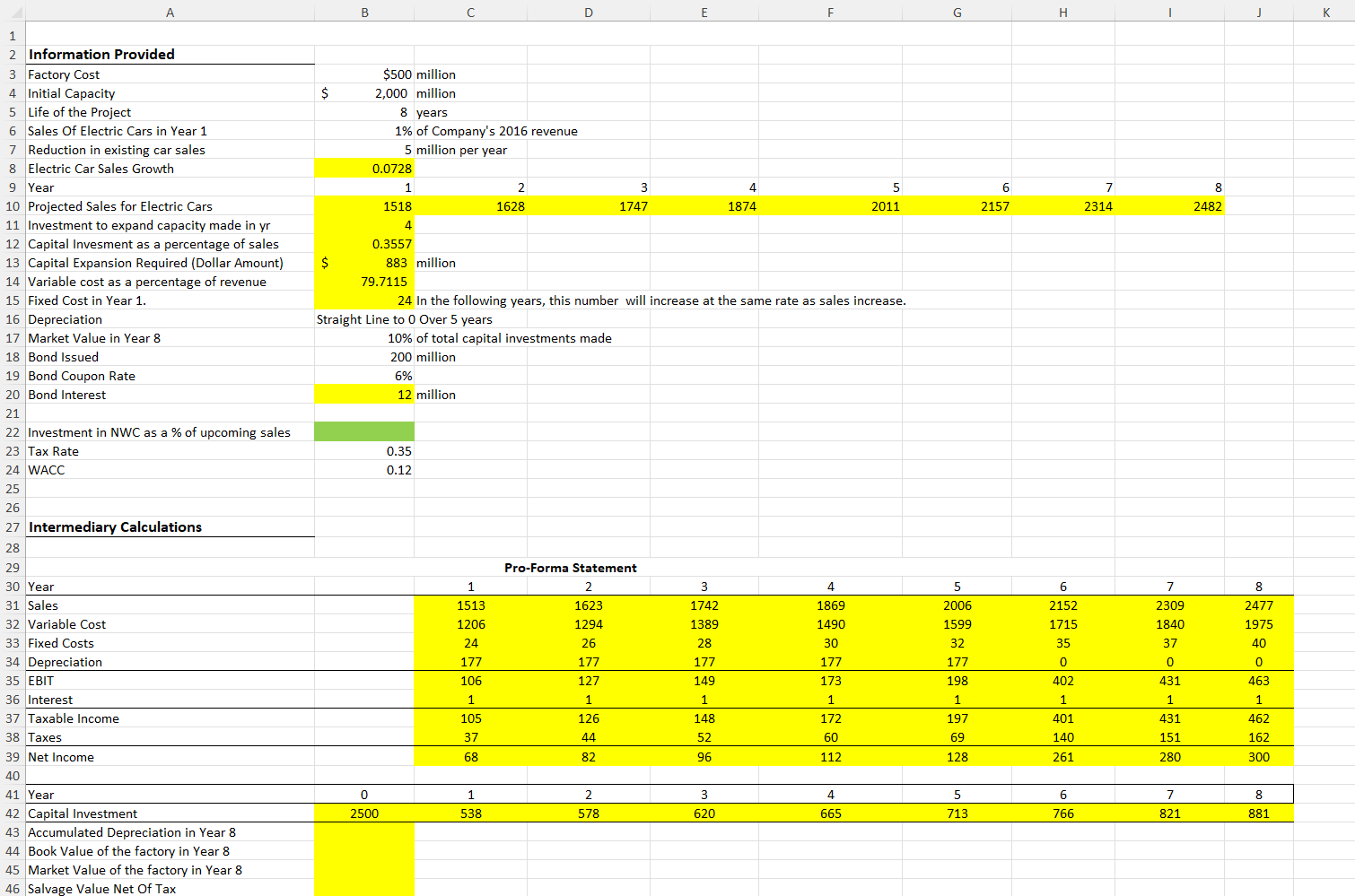The image size is (1355, 896).
Task: Select the WACC value 0.12
Action: pyautogui.click(x=364, y=469)
